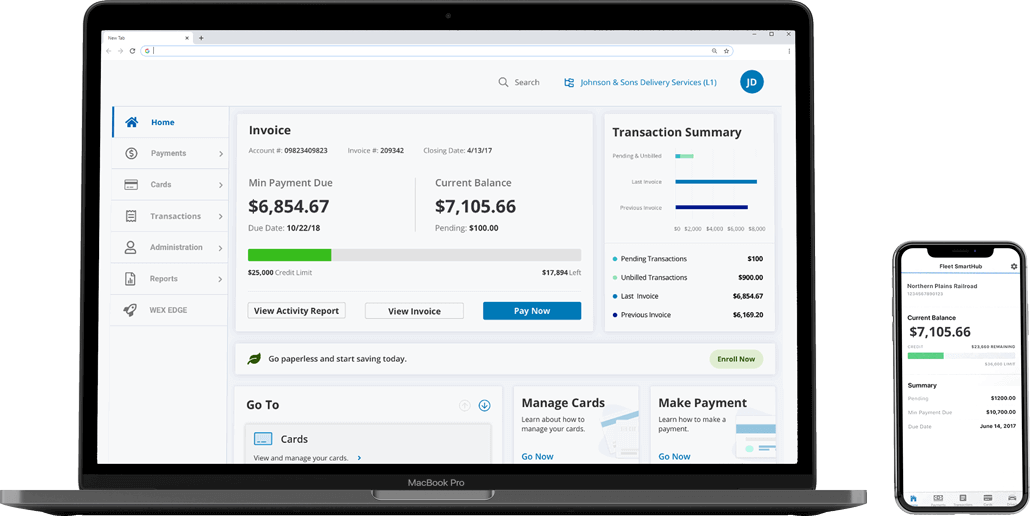Click the Administration person icon
The width and height of the screenshot is (1030, 516).
point(131,247)
